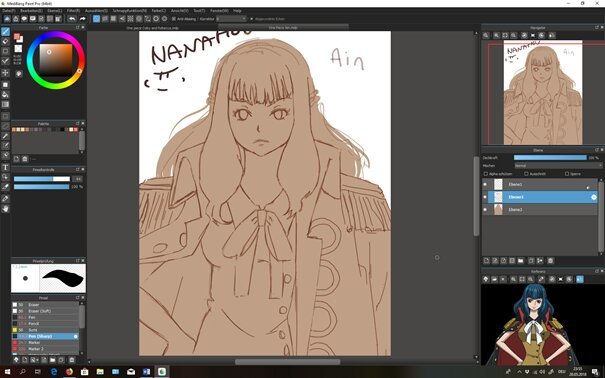Click the layer opacity Deckkraft slider

coord(550,158)
